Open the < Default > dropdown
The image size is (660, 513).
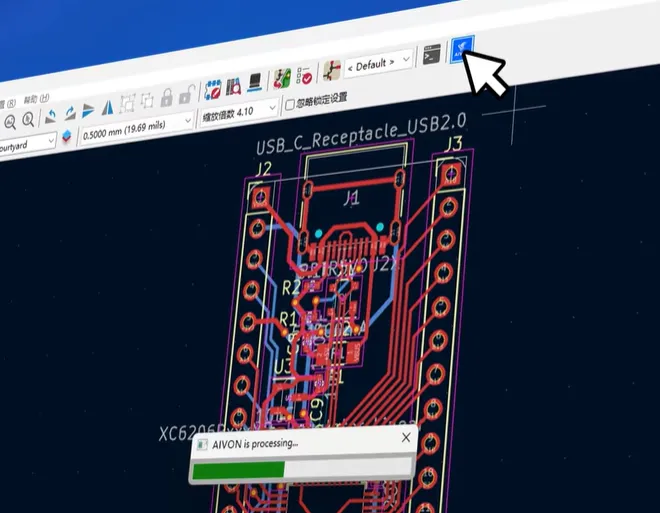378,64
